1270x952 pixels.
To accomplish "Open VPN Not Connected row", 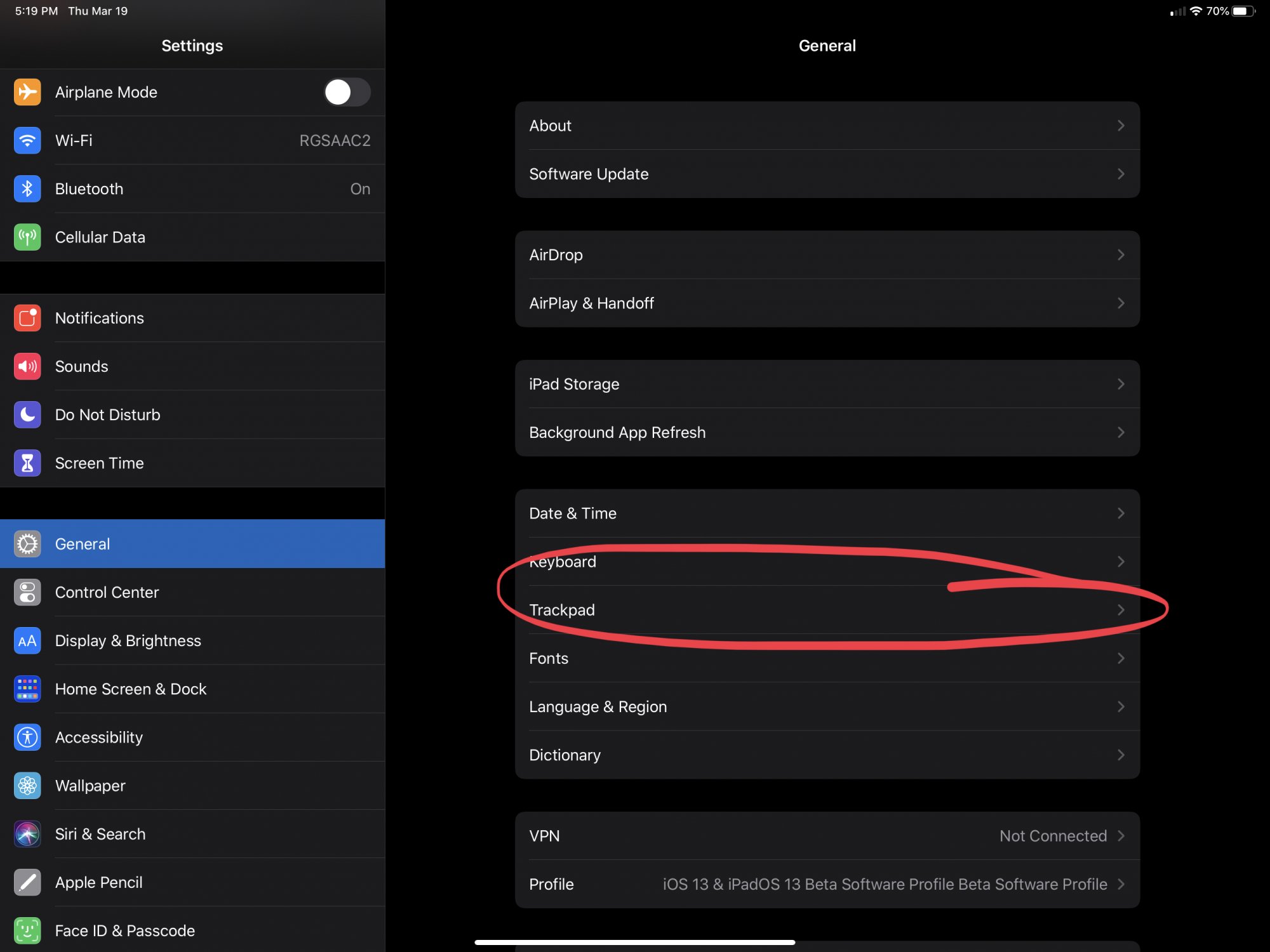I will tap(827, 836).
